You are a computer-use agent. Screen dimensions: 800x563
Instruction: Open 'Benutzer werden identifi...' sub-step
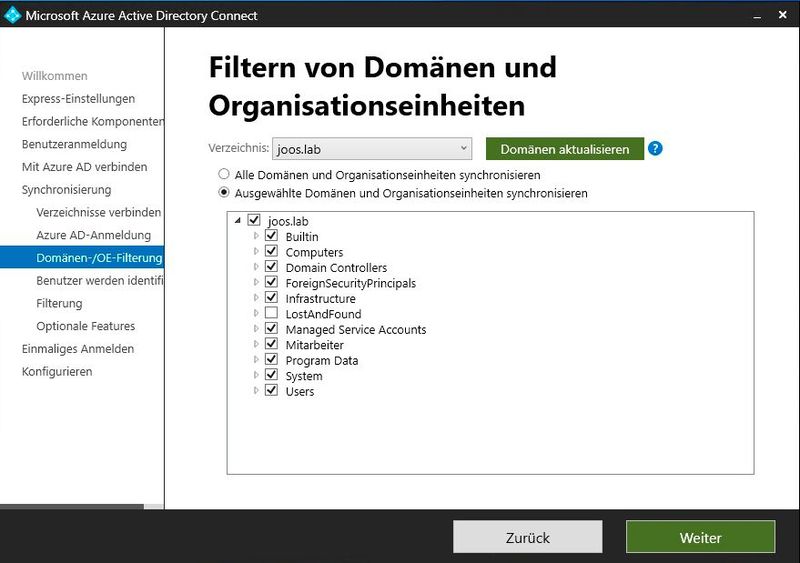point(99,281)
